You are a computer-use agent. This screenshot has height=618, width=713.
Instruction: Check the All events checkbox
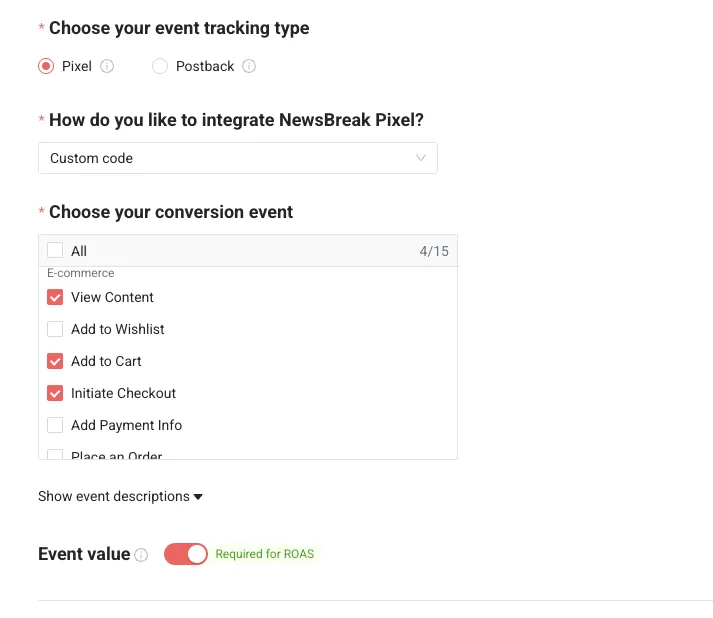pyautogui.click(x=55, y=251)
